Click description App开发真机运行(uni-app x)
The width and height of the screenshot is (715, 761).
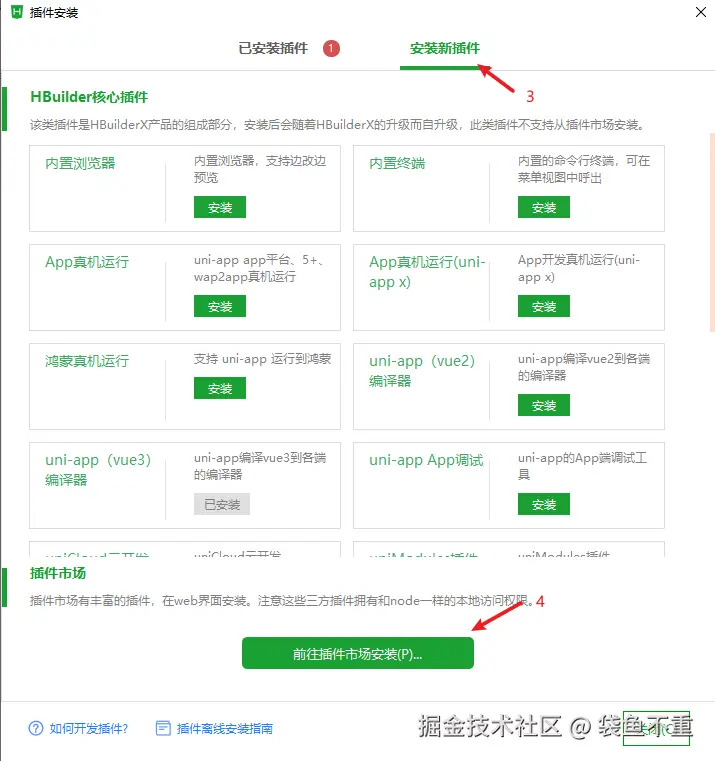click(x=579, y=268)
